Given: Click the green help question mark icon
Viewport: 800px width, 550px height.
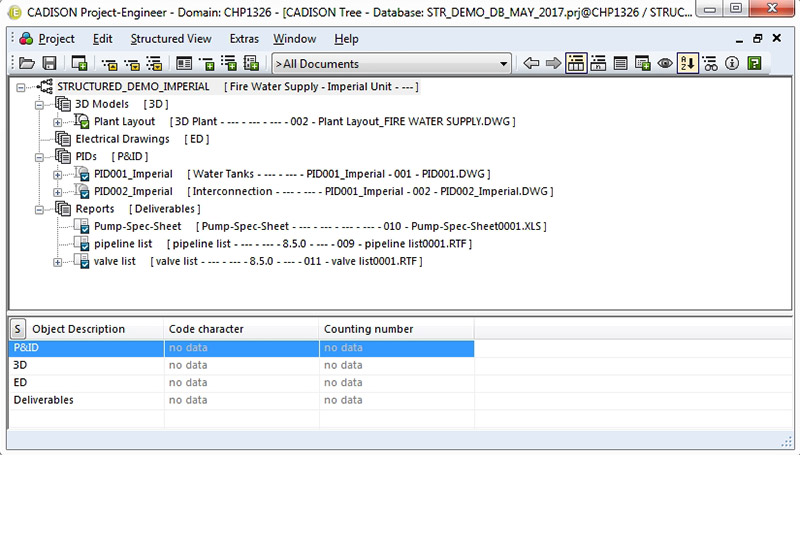Looking at the screenshot, I should tap(754, 63).
